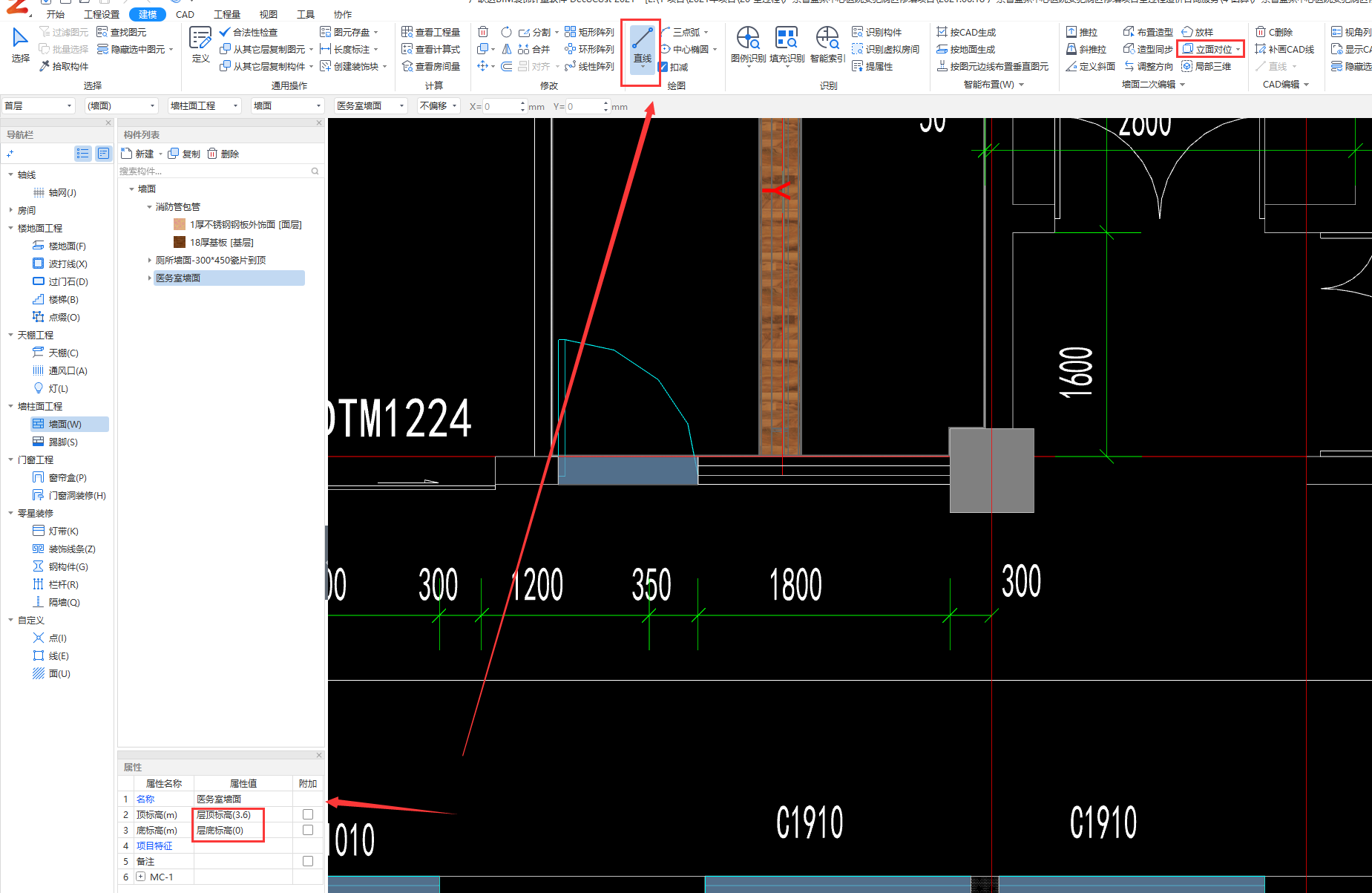Click the 查看房间量 button

[x=431, y=67]
